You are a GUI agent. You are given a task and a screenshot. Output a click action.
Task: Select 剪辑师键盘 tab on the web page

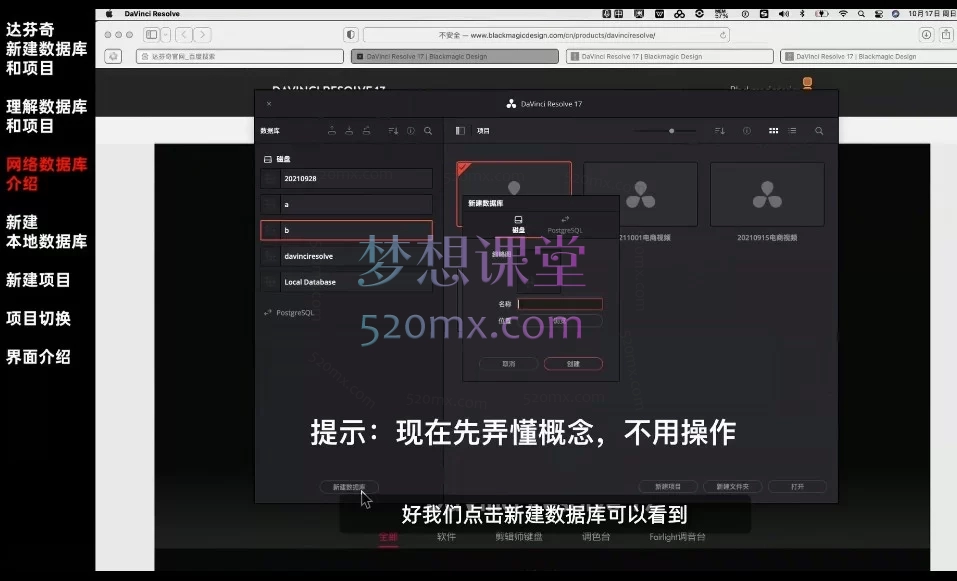[x=519, y=537]
